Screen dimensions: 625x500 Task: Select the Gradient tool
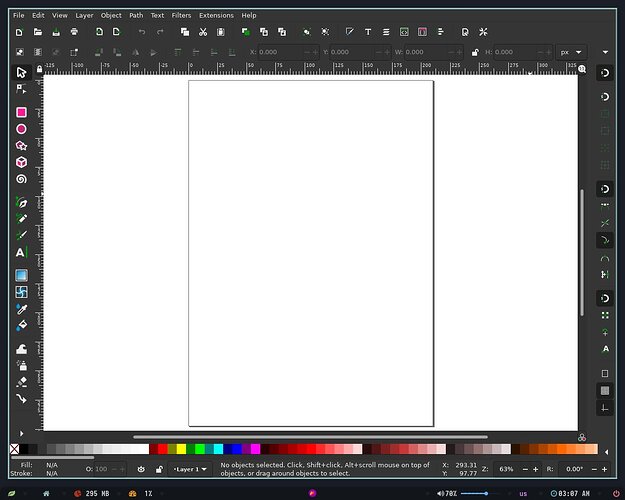point(22,275)
